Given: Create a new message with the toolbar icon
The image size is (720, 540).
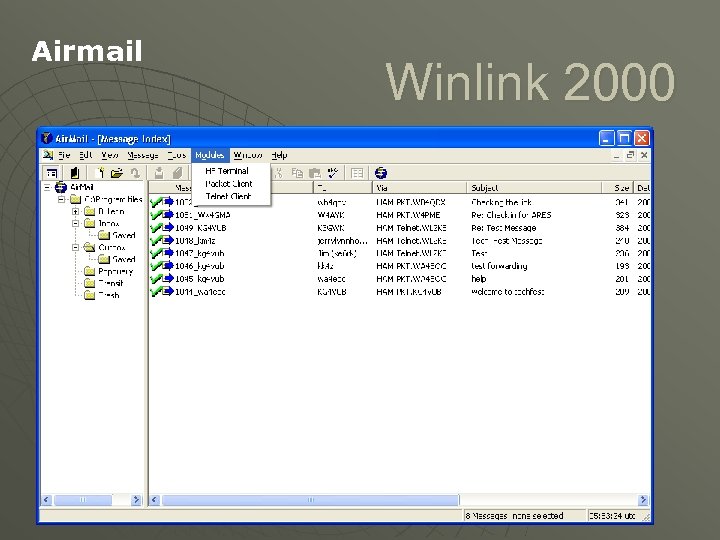Looking at the screenshot, I should pos(99,173).
